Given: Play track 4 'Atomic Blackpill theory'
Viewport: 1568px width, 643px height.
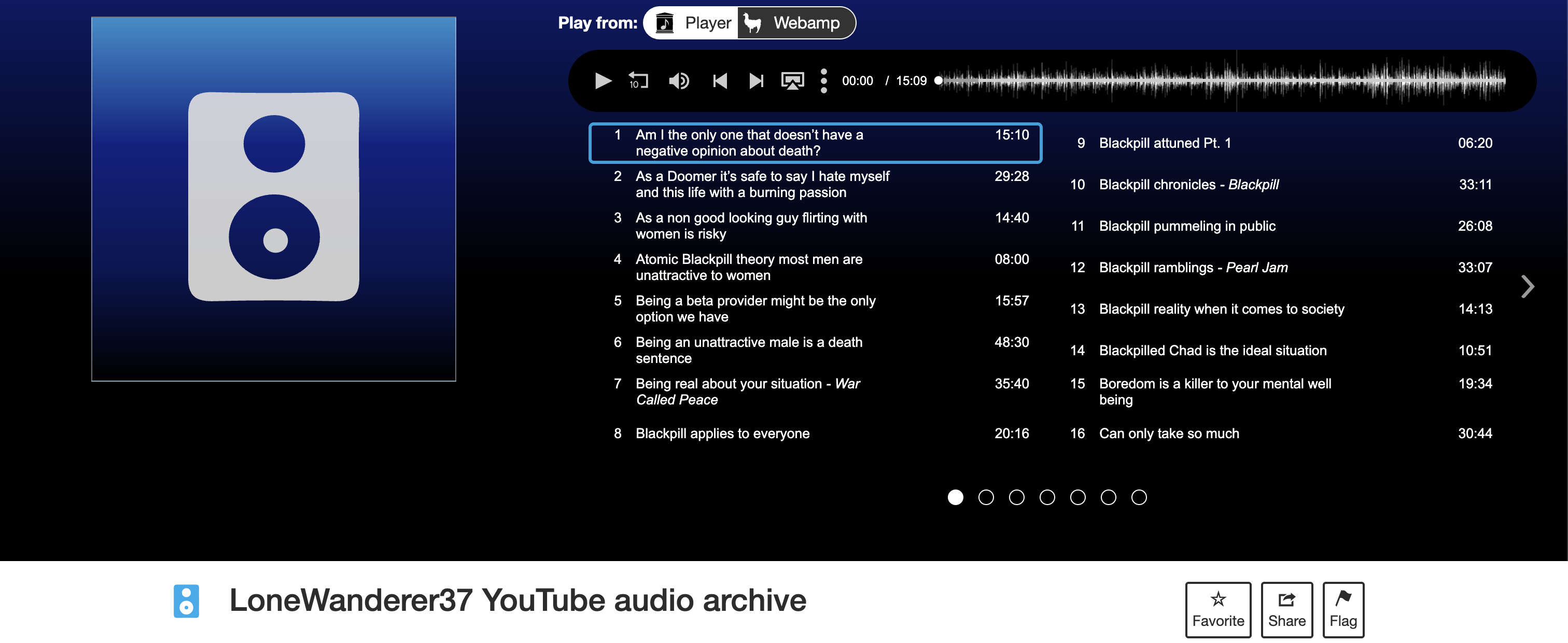Looking at the screenshot, I should click(x=816, y=267).
